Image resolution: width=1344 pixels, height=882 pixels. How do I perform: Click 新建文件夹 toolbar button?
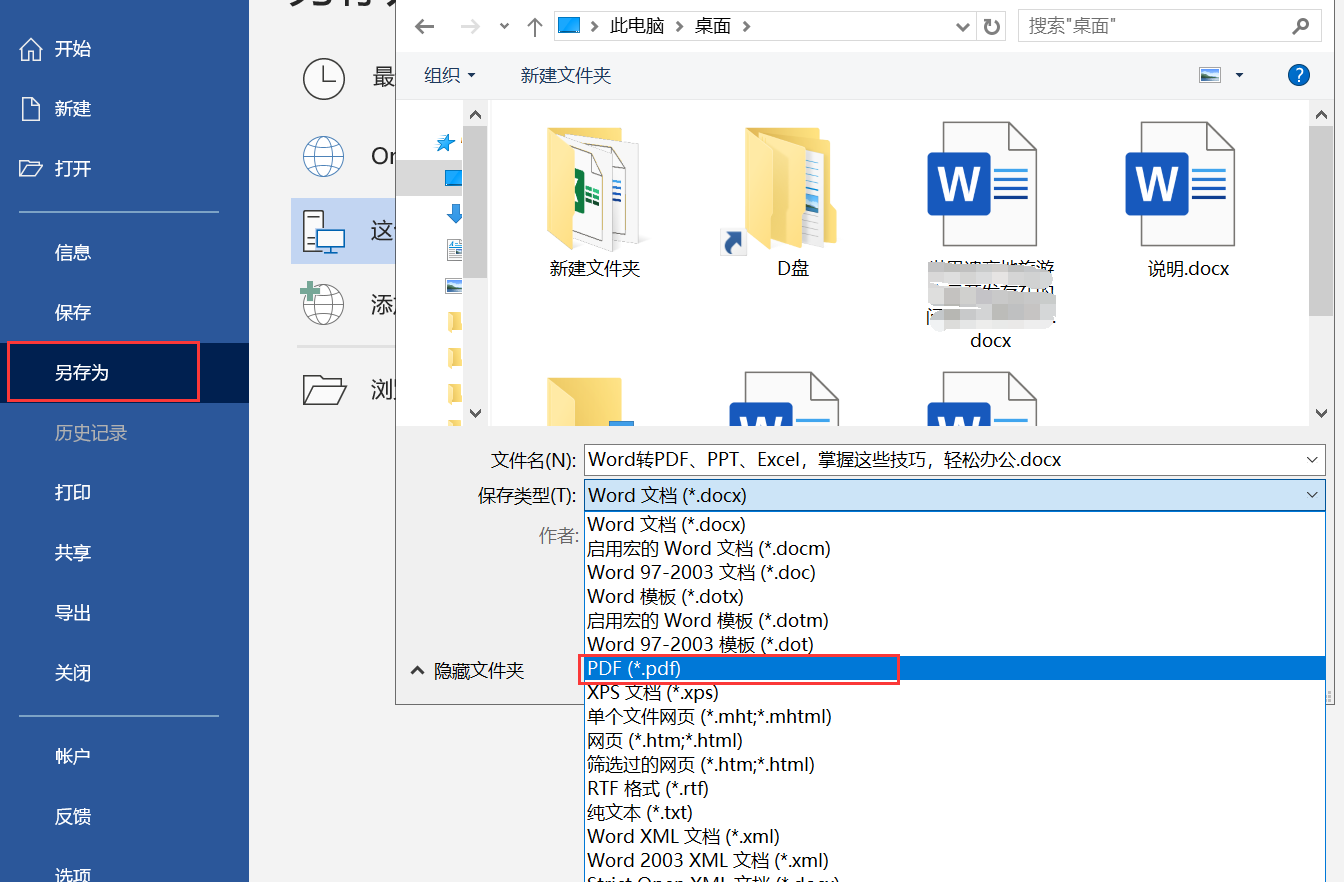(x=566, y=75)
